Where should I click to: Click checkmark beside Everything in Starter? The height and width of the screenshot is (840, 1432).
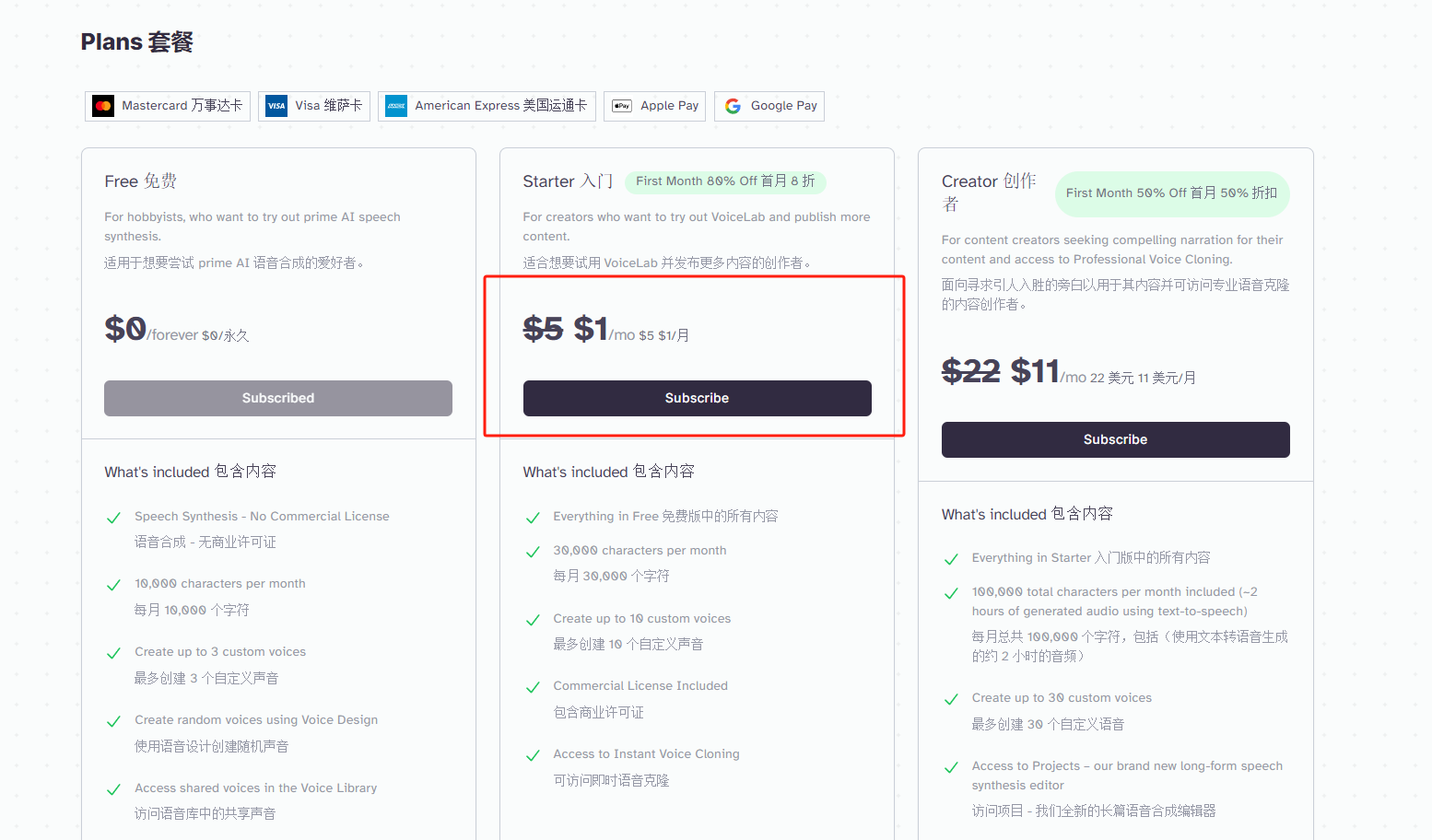951,559
